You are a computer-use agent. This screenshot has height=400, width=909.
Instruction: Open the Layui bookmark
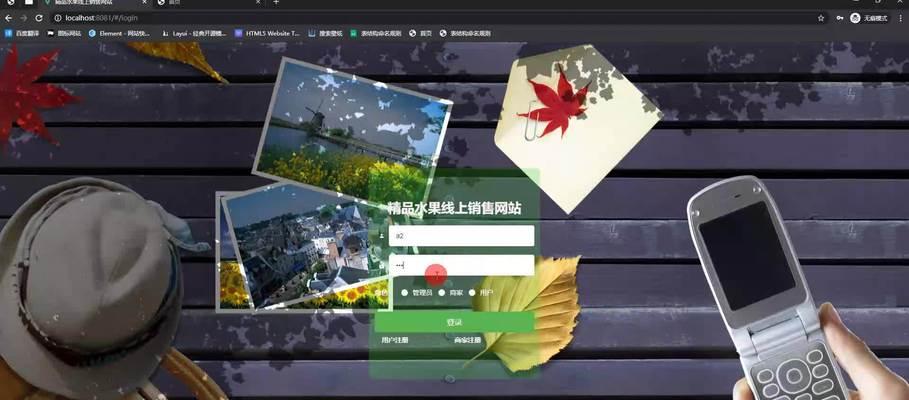click(x=194, y=34)
